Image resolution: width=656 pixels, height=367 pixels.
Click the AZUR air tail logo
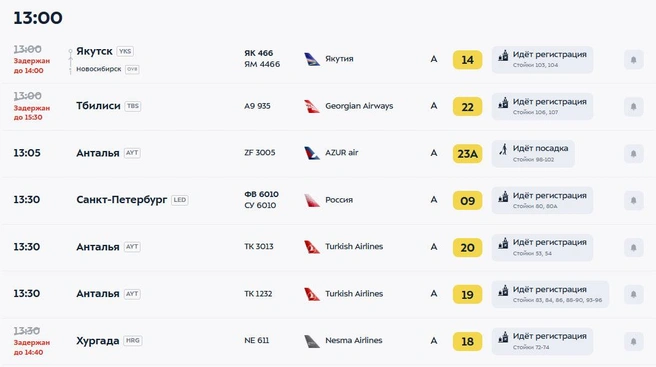tap(312, 153)
